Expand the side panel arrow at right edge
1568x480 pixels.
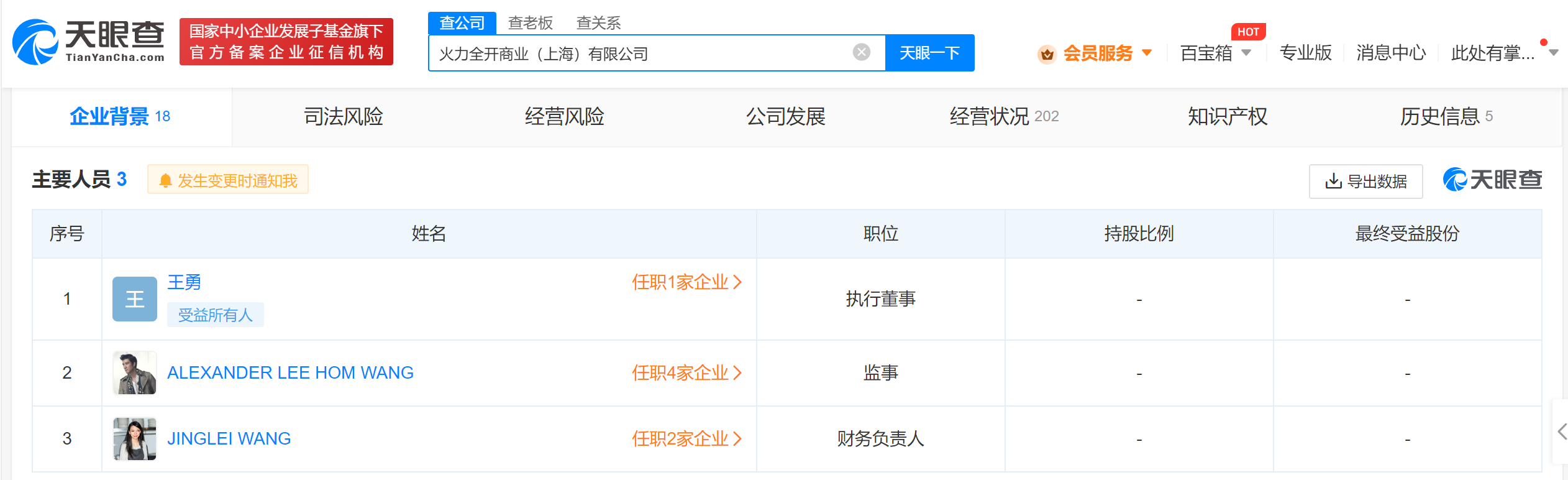(1561, 432)
